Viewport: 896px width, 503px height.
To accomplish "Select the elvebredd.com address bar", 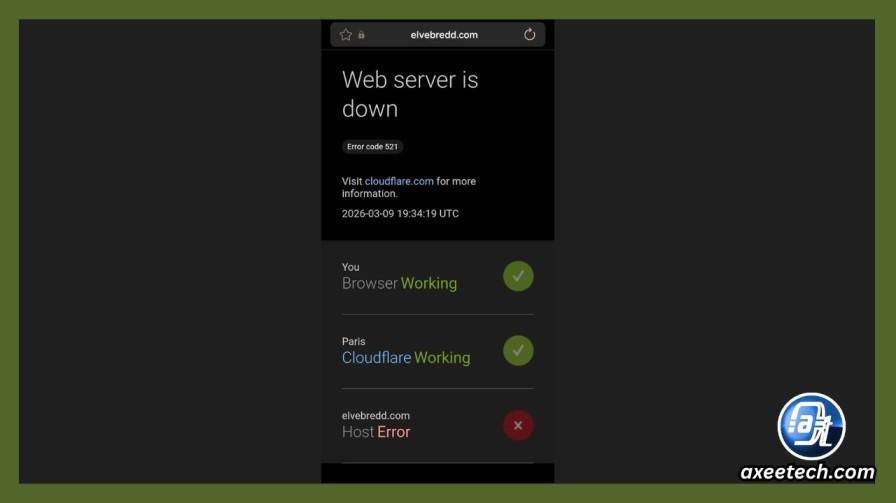I will coord(437,35).
